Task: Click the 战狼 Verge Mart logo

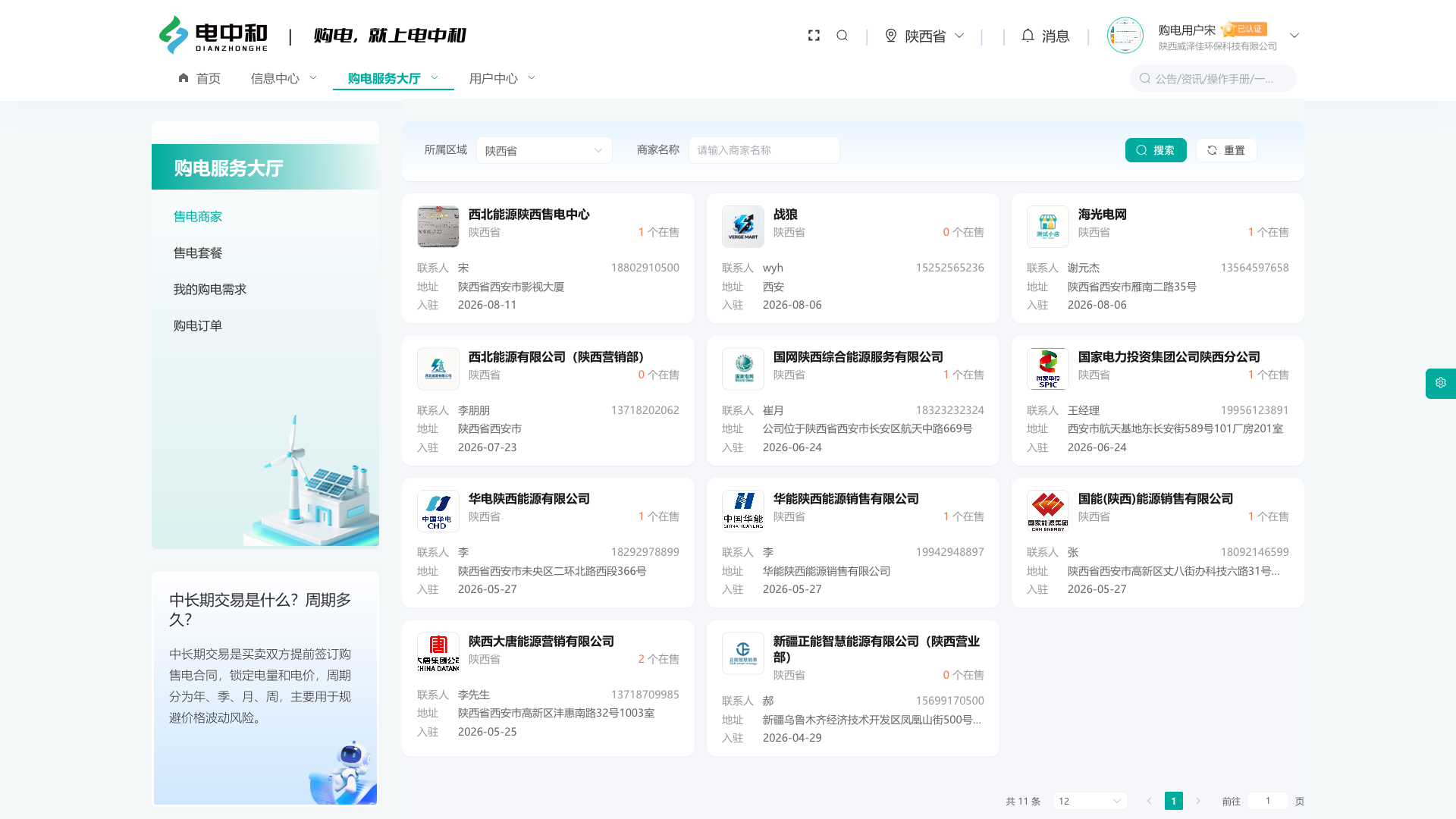Action: [x=743, y=226]
